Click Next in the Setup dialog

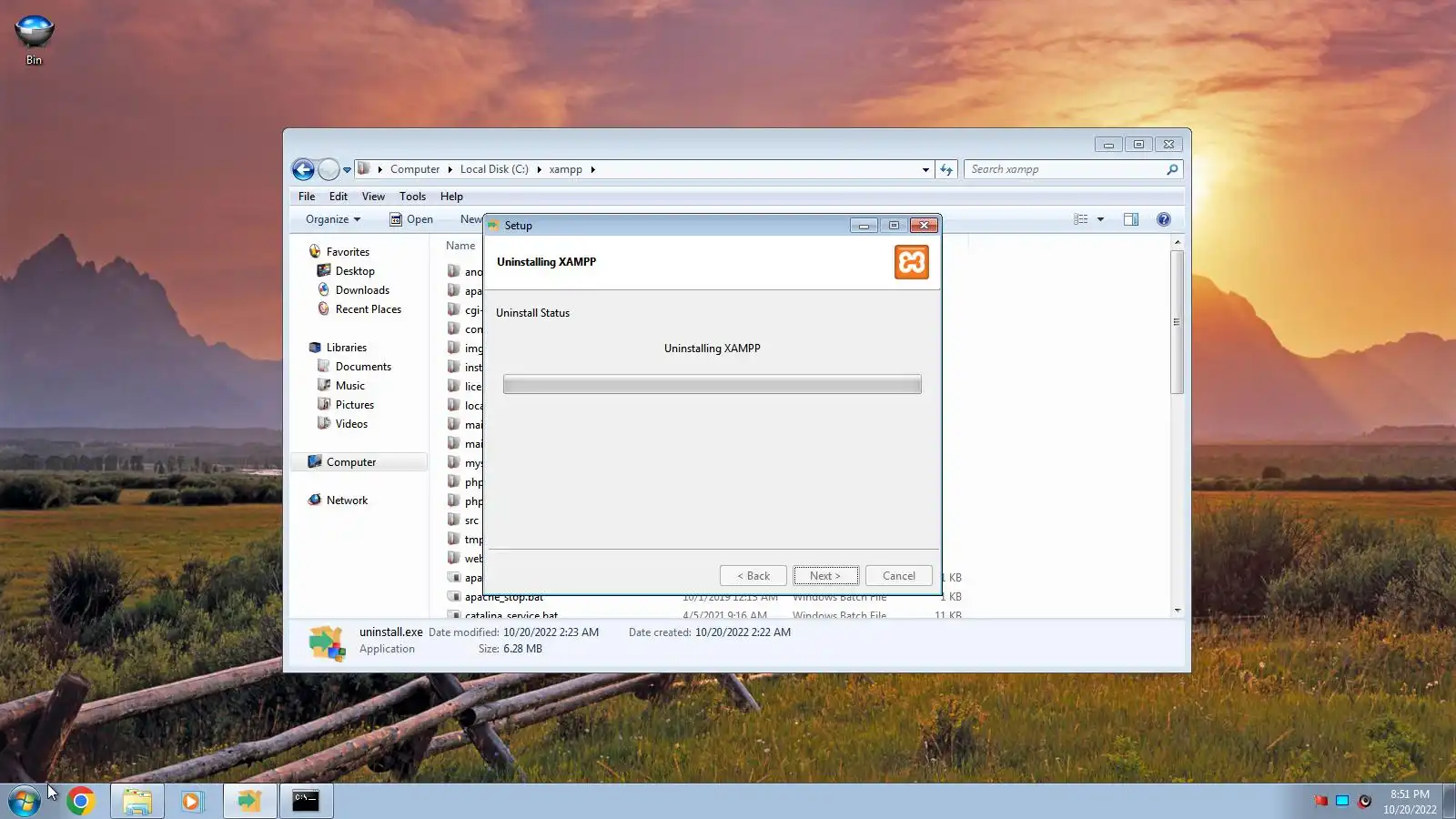825,576
